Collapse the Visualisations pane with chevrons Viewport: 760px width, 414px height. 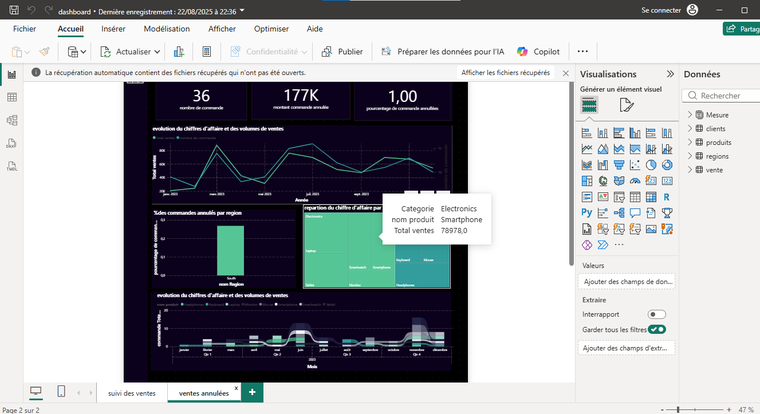point(670,75)
